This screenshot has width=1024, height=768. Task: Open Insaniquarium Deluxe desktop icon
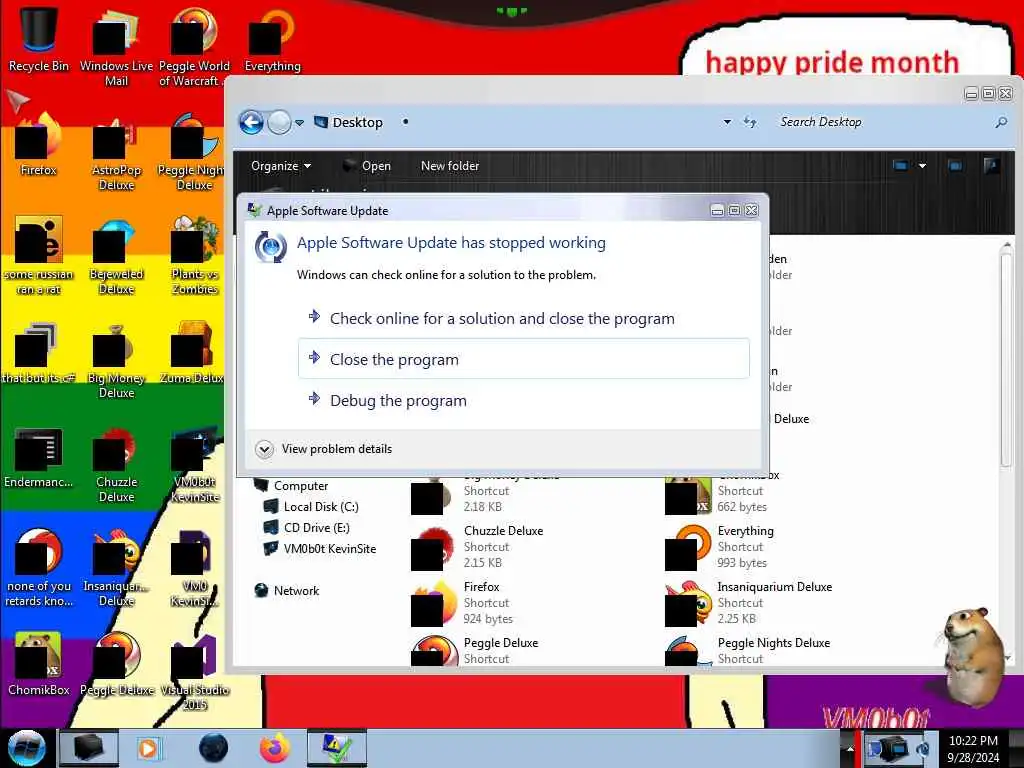click(116, 568)
